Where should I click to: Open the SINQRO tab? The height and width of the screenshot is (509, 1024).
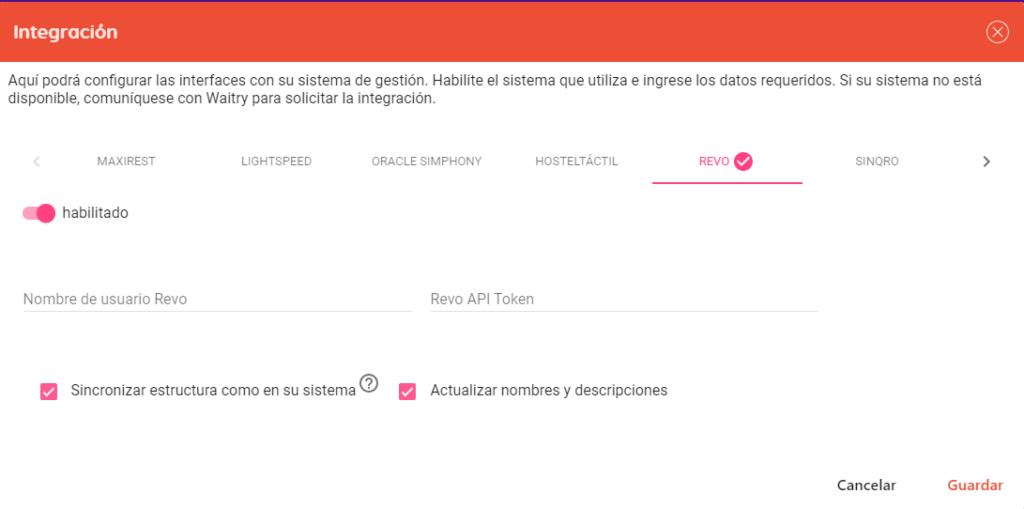[877, 161]
